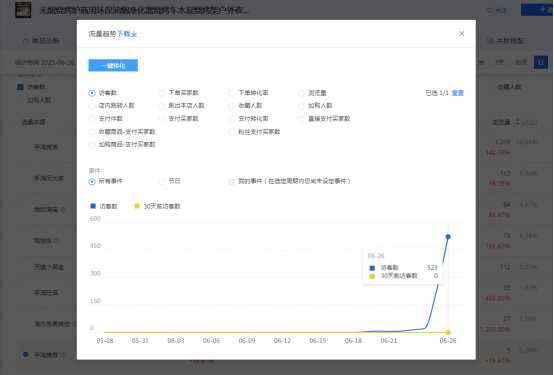Click the 05-28 x-axis label
The height and width of the screenshot is (375, 554).
[105, 341]
